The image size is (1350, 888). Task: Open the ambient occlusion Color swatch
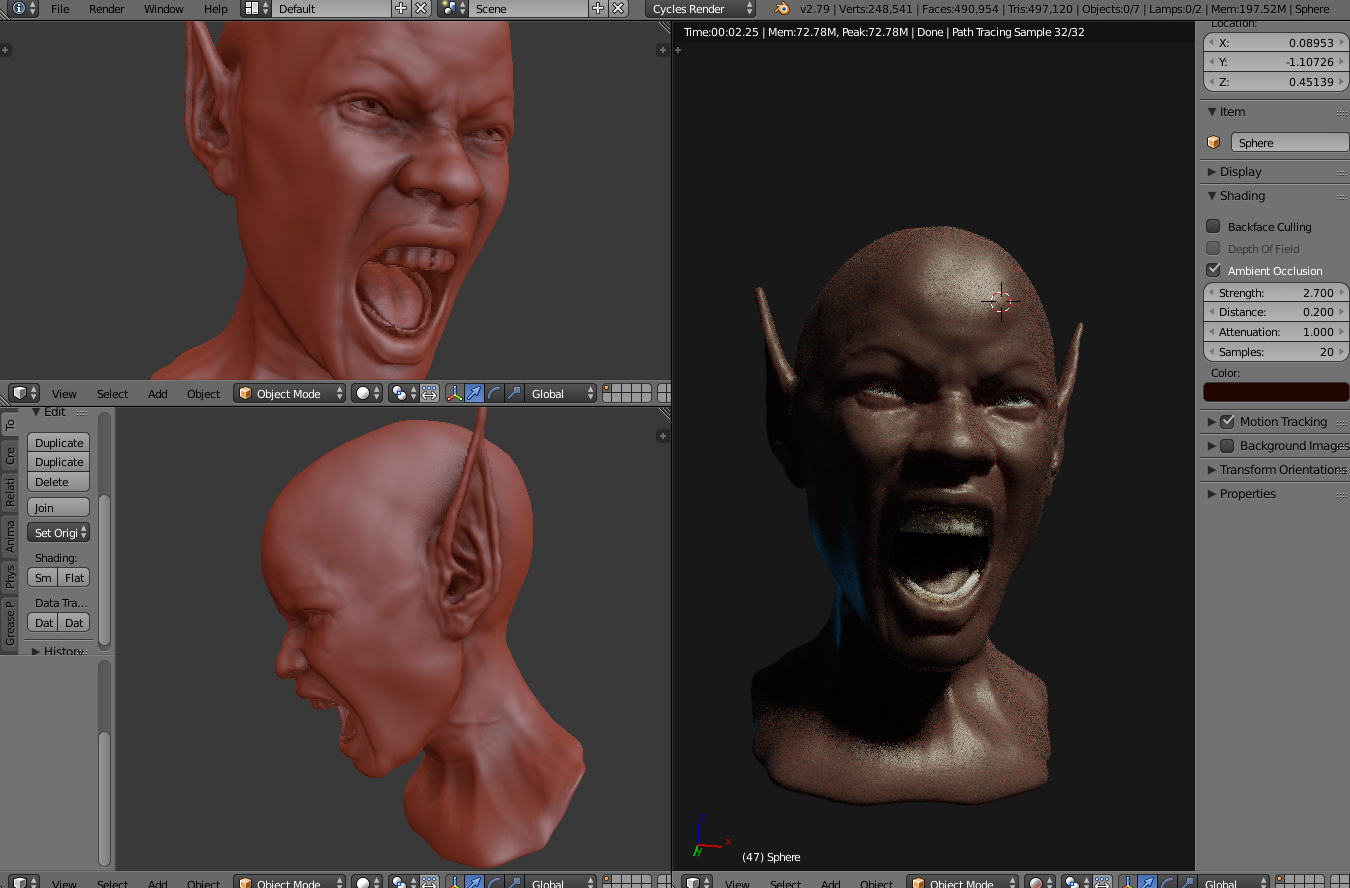(x=1276, y=391)
